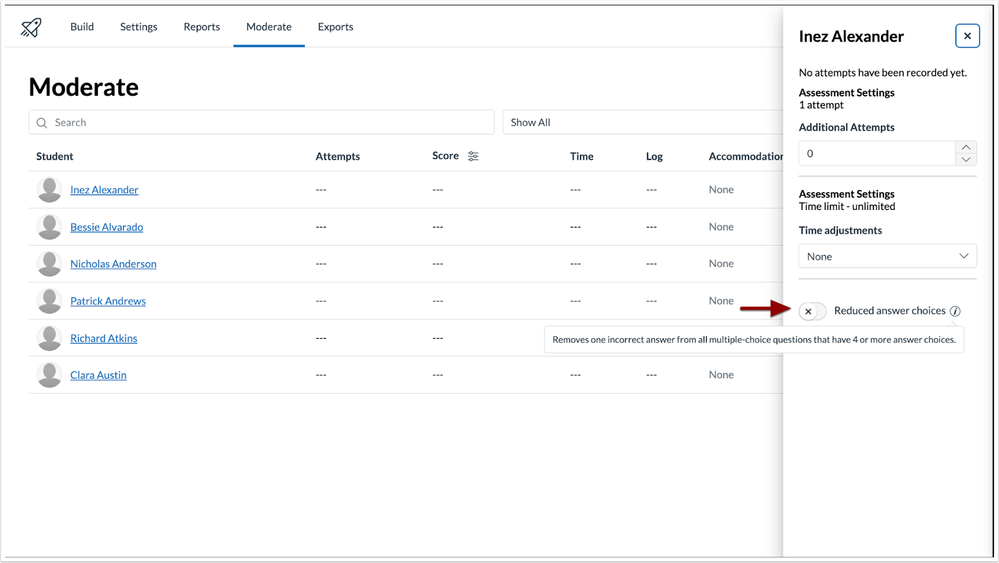Image resolution: width=999 pixels, height=563 pixels.
Task: Click Inez Alexander's avatar
Action: [49, 190]
